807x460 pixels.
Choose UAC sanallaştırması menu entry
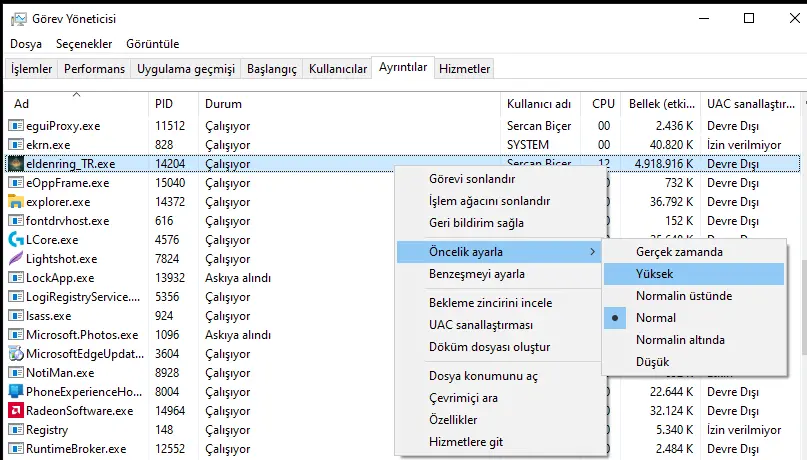499,325
